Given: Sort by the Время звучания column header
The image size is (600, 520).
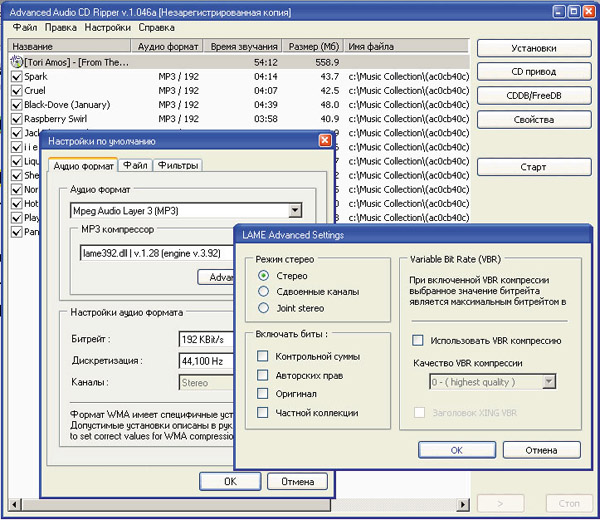Looking at the screenshot, I should [243, 46].
